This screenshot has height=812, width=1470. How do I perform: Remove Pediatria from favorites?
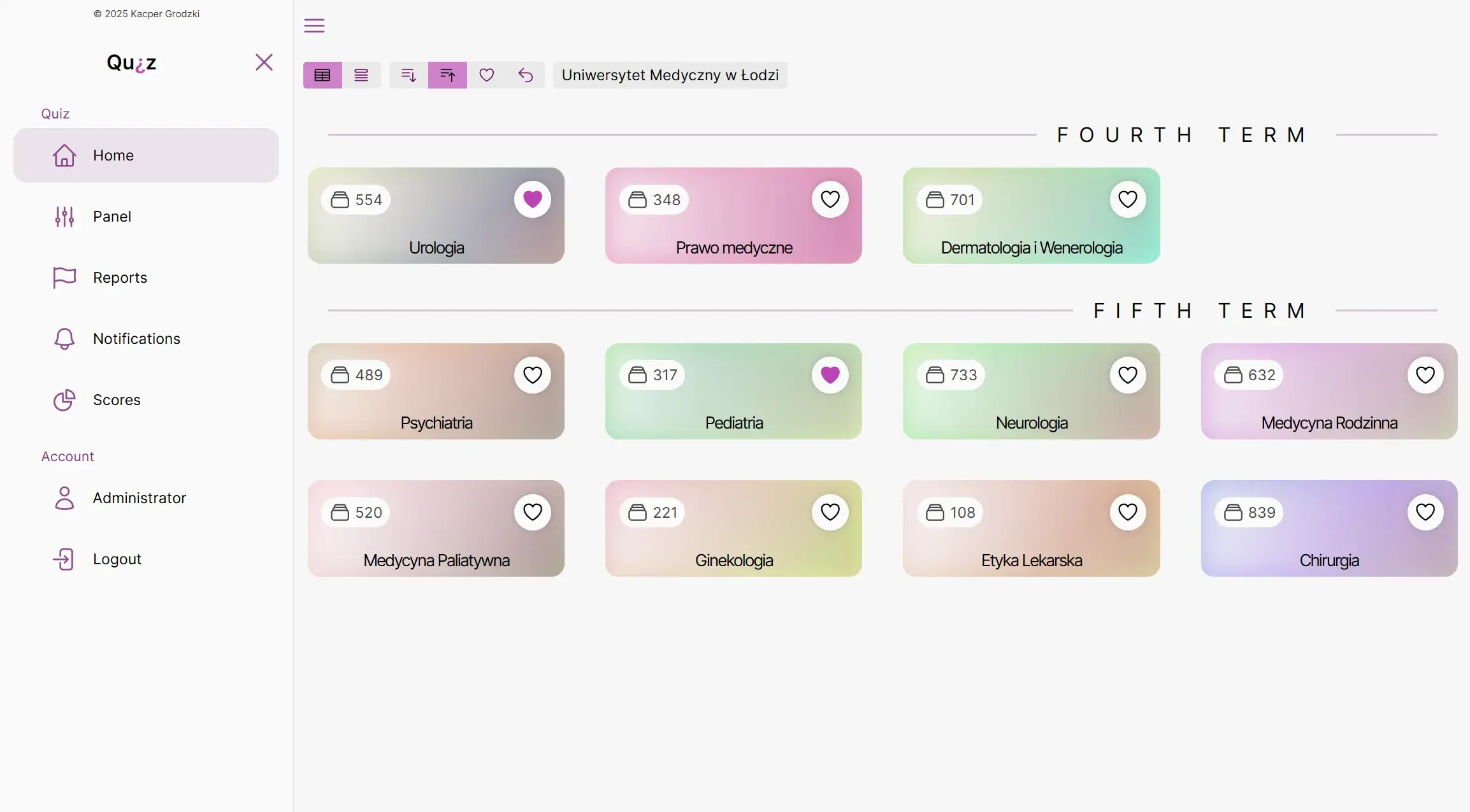point(830,375)
